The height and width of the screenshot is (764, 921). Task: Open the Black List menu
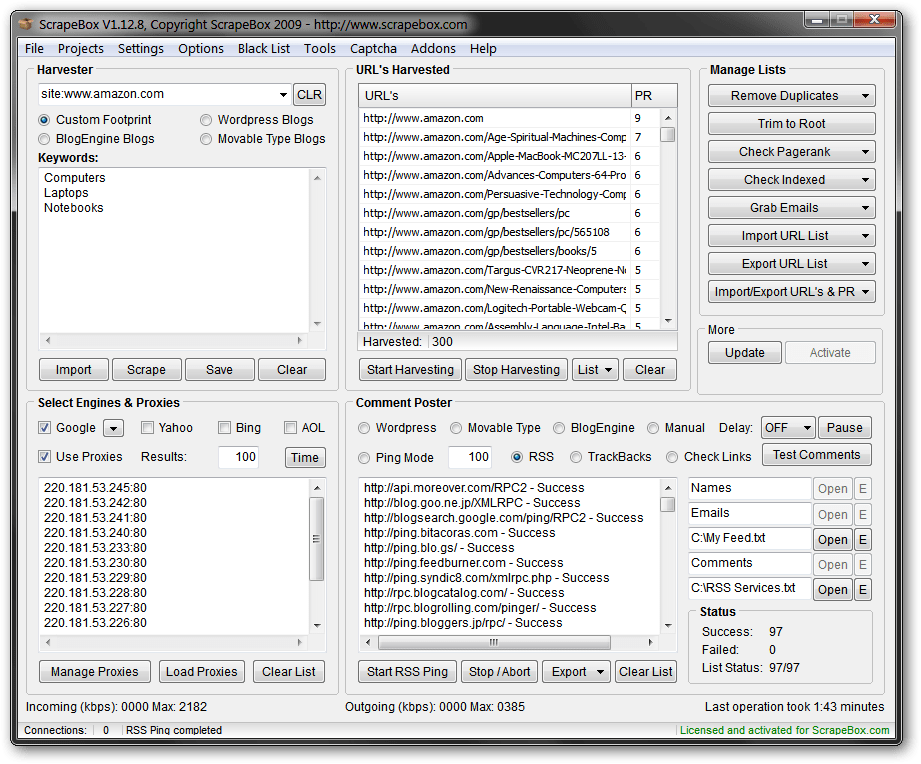(264, 49)
